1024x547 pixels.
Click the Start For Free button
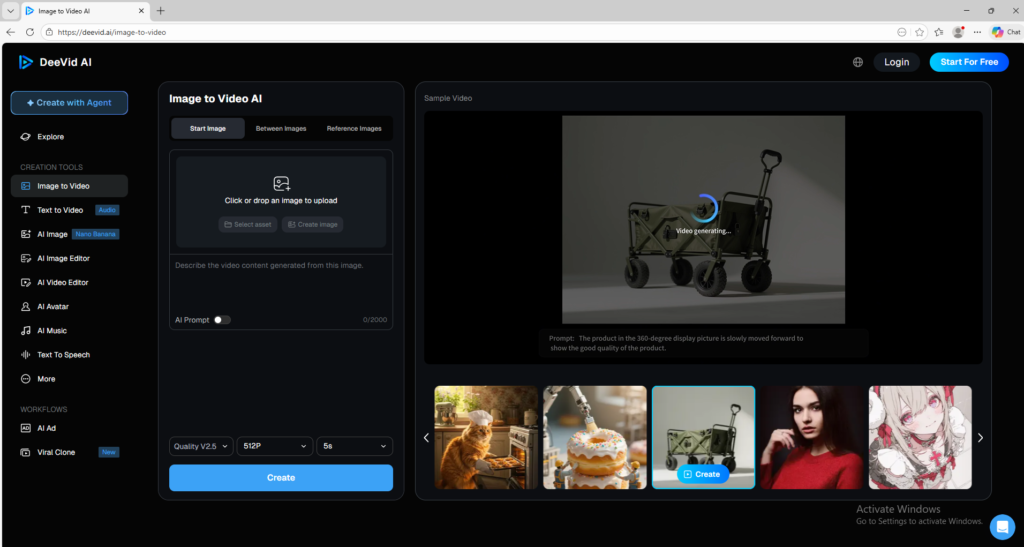[968, 62]
